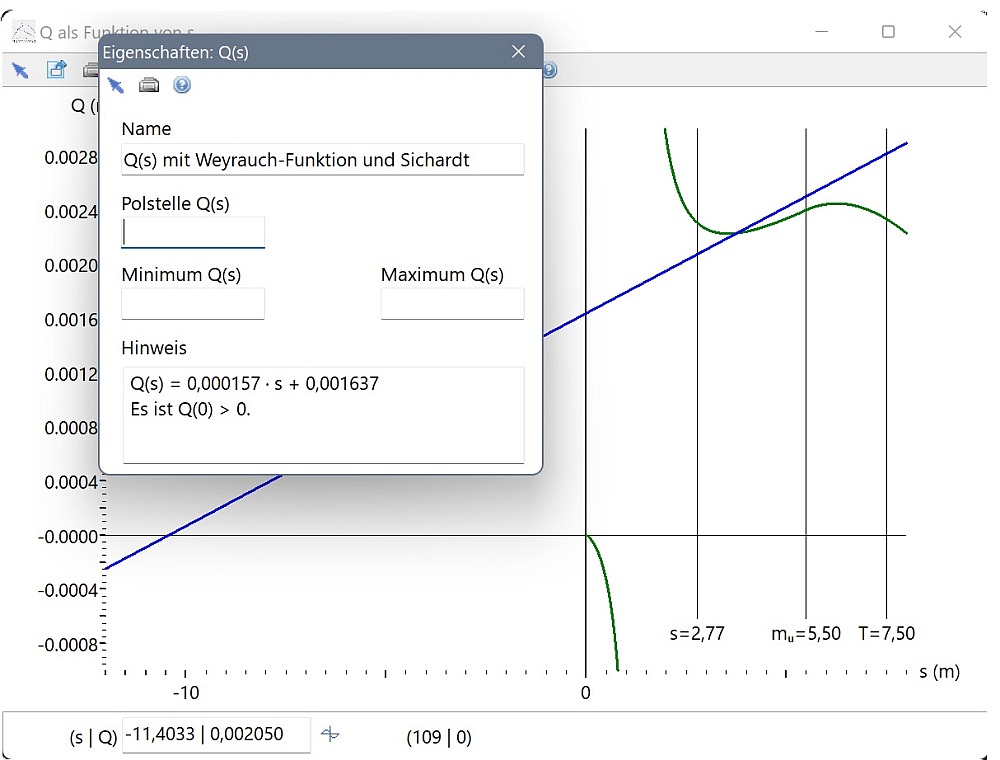The height and width of the screenshot is (760, 1000).
Task: Click the s=2,77 marker label on the graph
Action: [x=697, y=633]
